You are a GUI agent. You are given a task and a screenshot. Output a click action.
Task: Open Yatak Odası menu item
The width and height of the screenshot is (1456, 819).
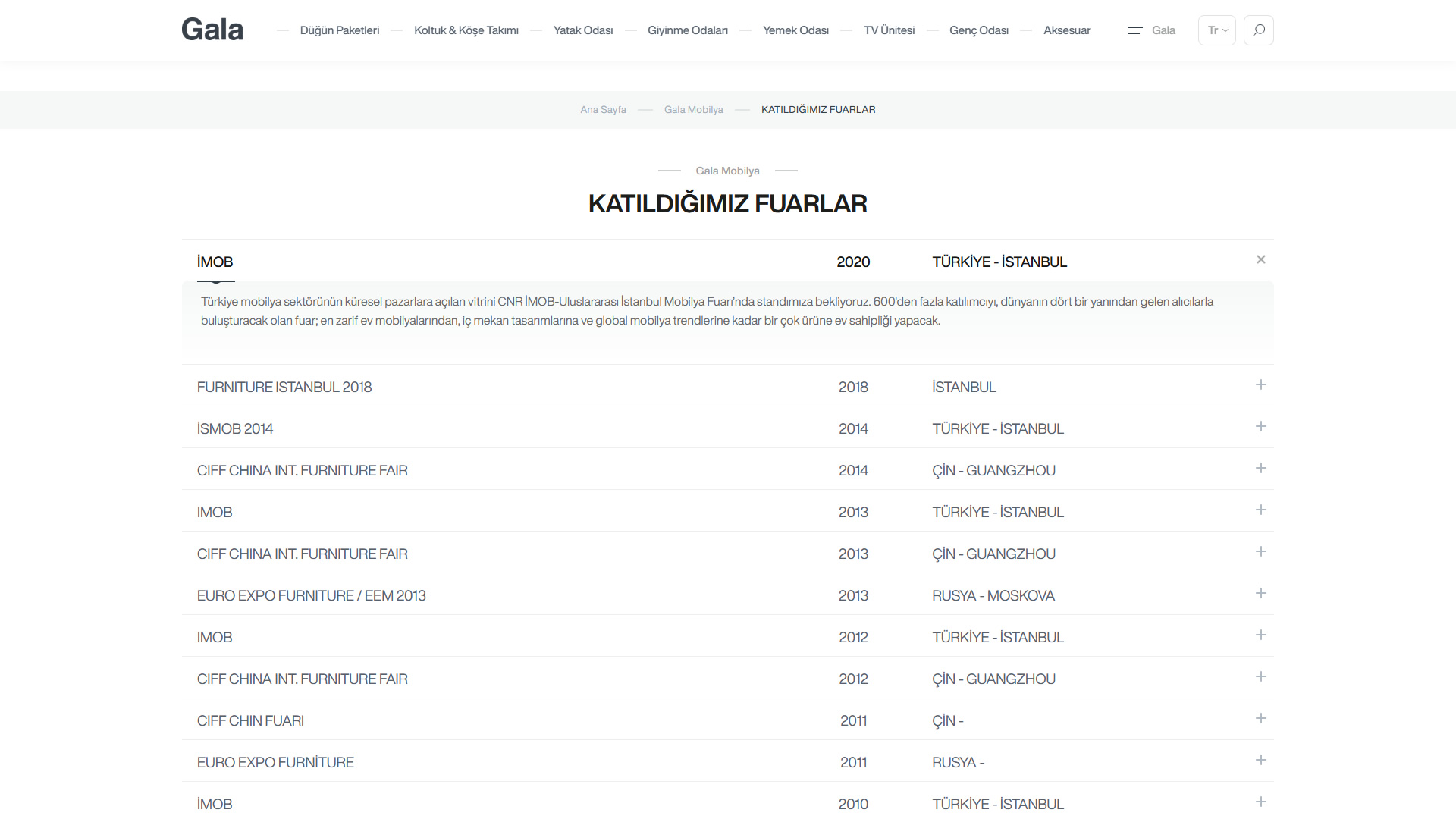[x=582, y=30]
